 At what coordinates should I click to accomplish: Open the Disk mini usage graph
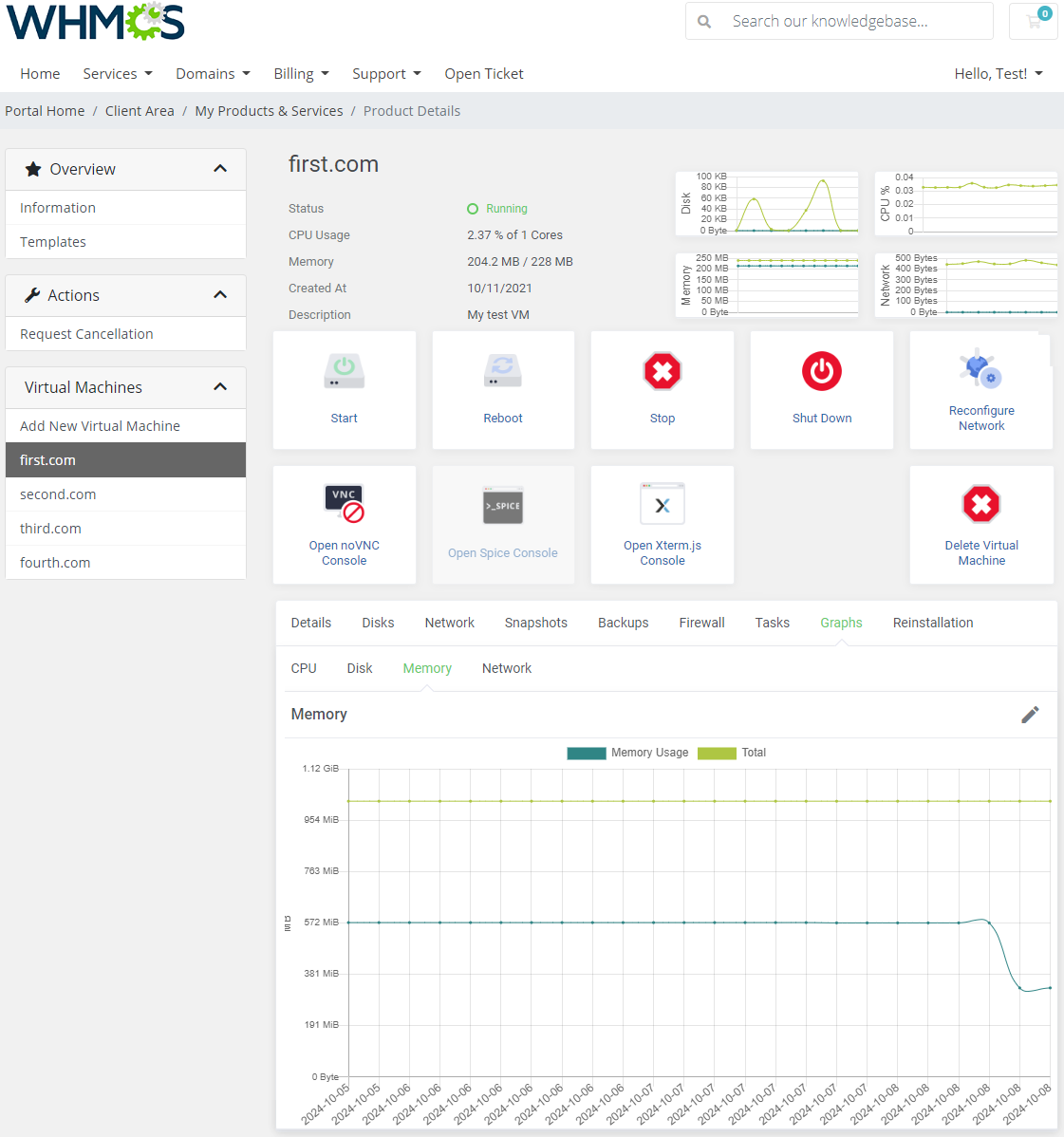767,204
